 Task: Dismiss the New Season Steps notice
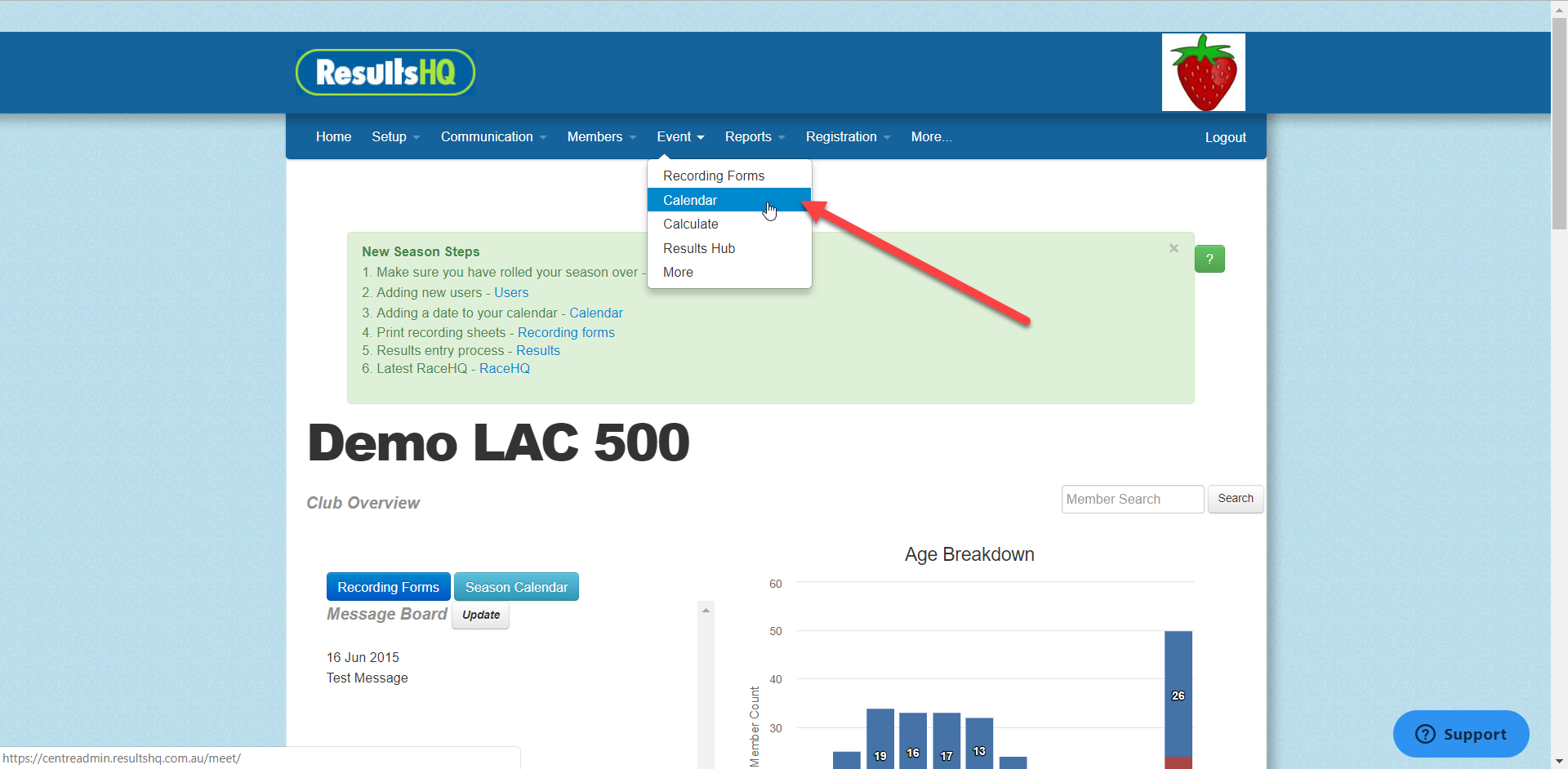(x=1174, y=248)
